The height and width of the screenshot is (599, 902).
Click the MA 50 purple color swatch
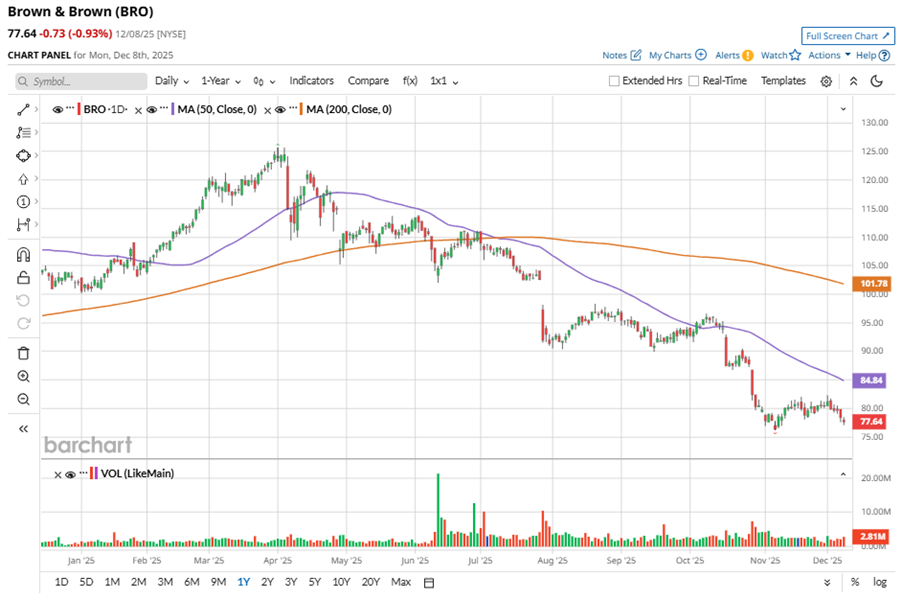(x=173, y=109)
